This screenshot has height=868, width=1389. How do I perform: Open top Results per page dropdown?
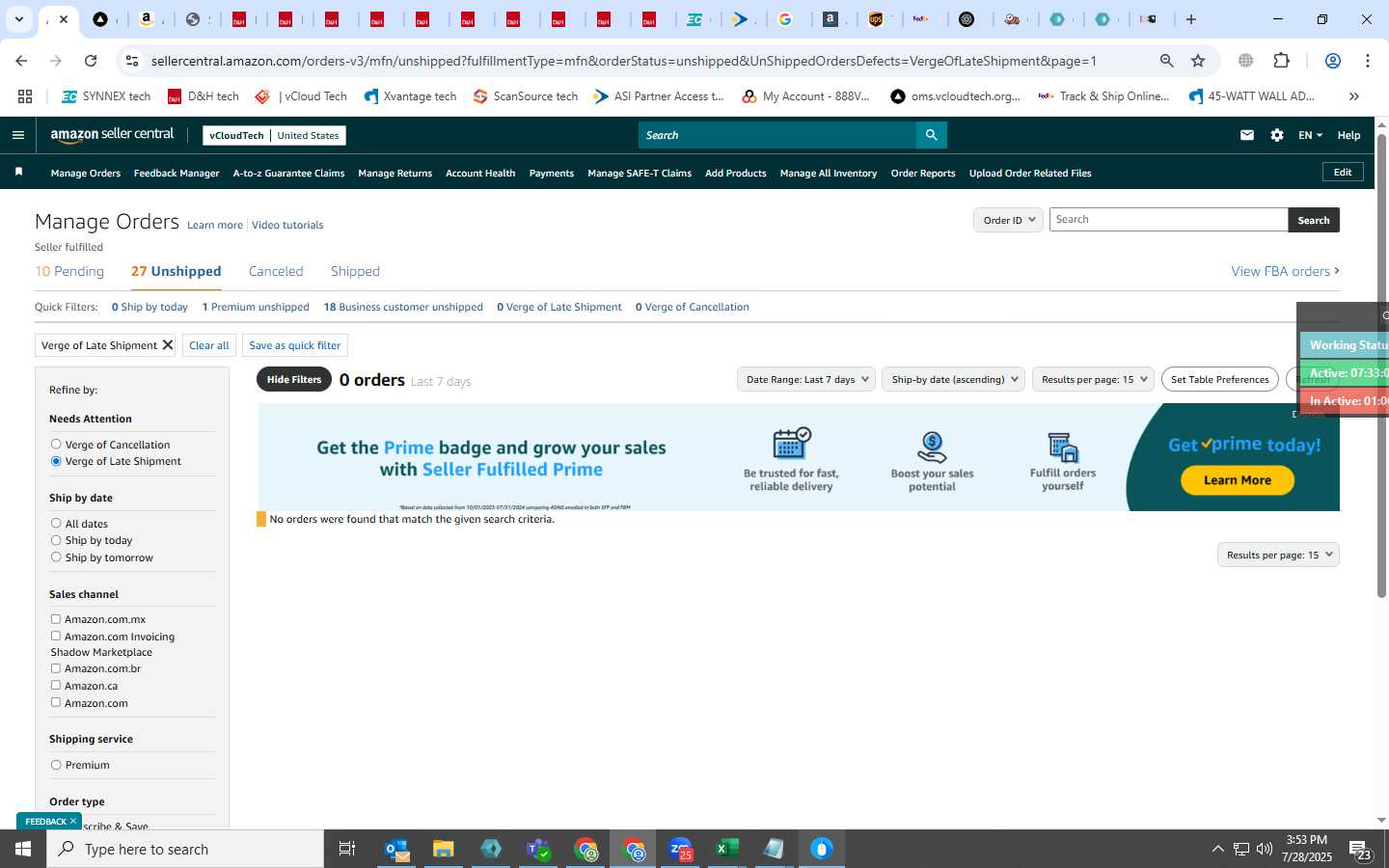click(x=1093, y=379)
